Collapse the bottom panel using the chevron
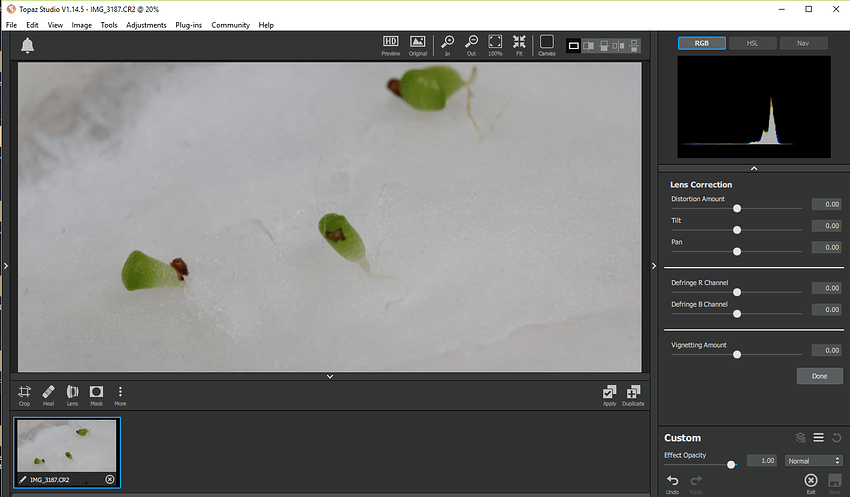850x497 pixels. pos(329,376)
